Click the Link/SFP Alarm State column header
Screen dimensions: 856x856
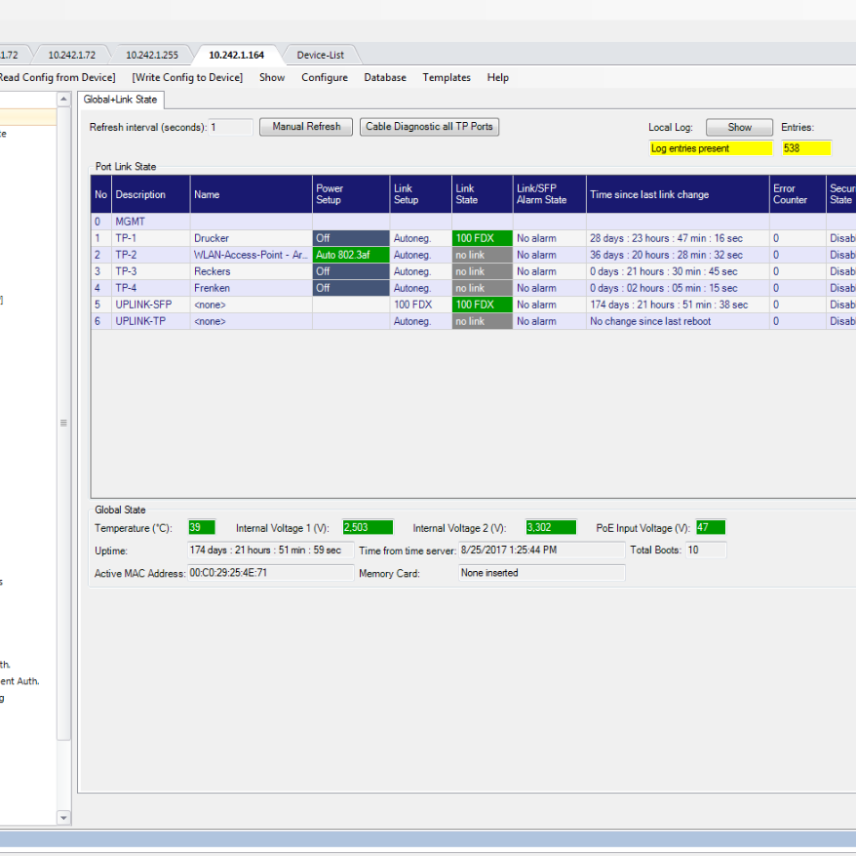(550, 194)
